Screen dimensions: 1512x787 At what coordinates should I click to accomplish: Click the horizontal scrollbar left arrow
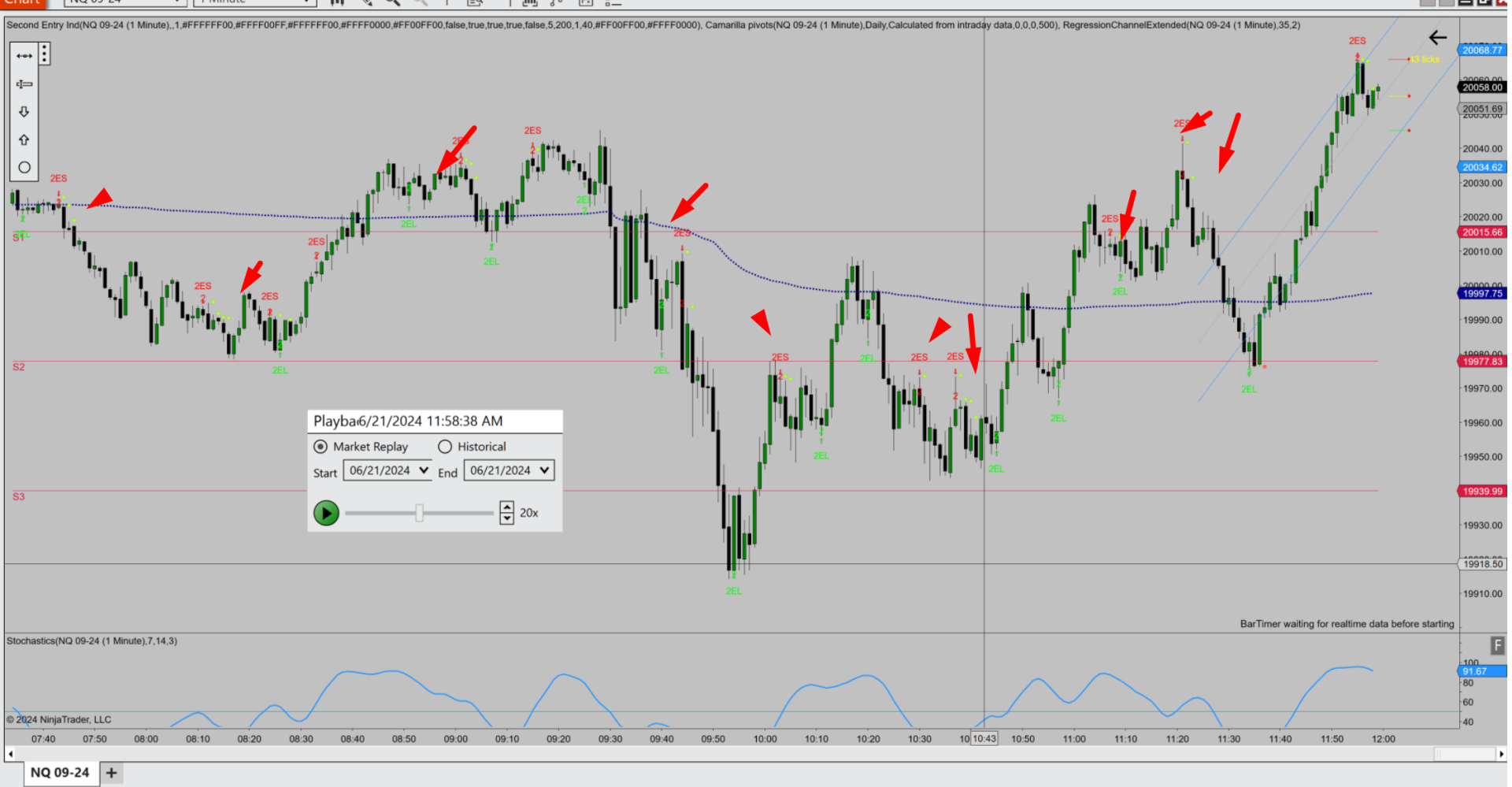10,754
